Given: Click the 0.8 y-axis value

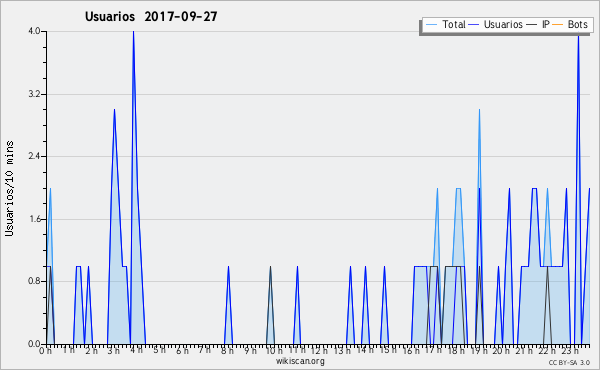Looking at the screenshot, I should point(34,282).
